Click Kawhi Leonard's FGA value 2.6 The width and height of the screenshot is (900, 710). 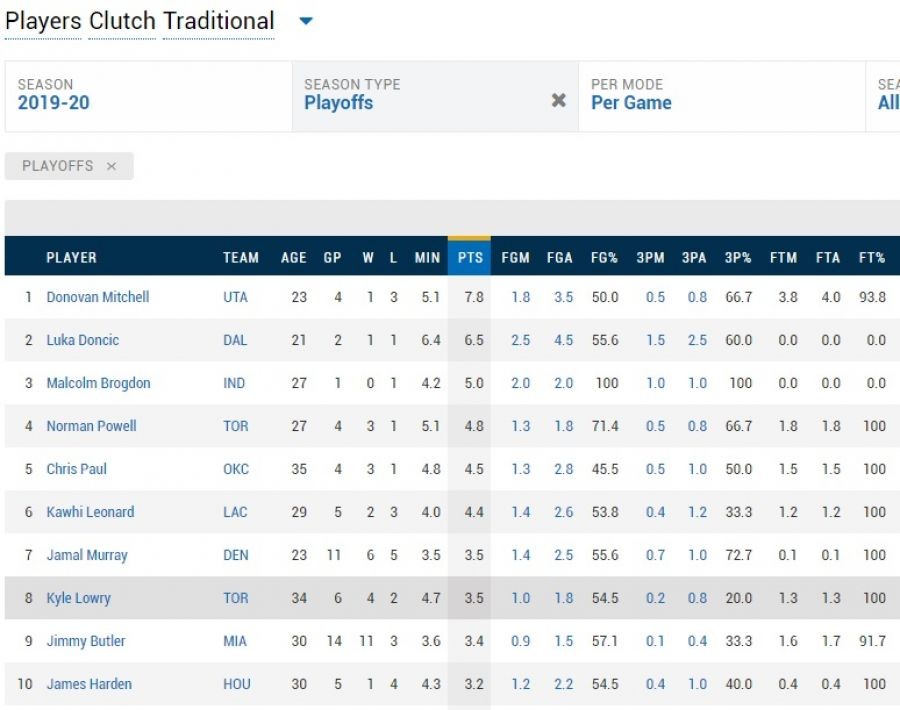[x=563, y=512]
